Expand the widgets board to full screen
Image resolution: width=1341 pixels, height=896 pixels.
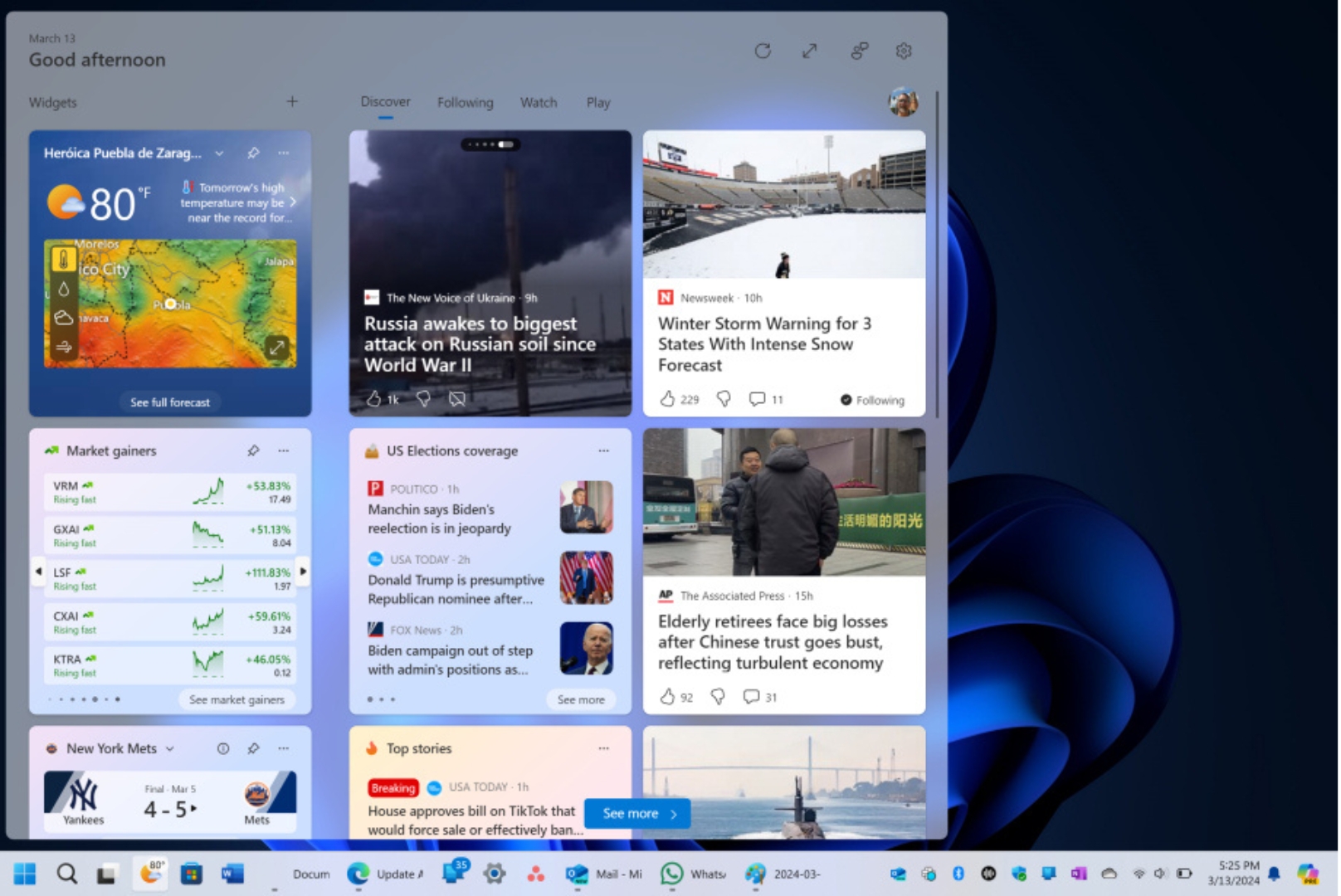pyautogui.click(x=809, y=51)
